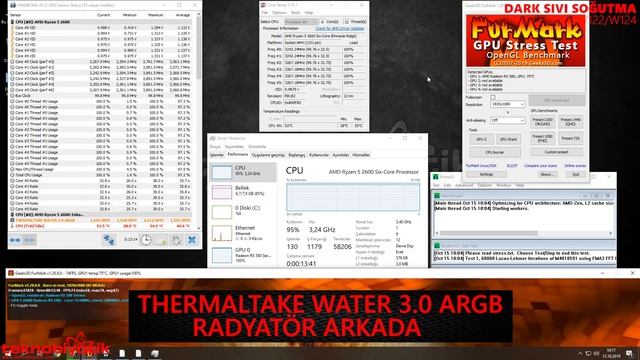The width and height of the screenshot is (640, 360).
Task: Open the Options menu in Core Temp
Action: click(279, 13)
